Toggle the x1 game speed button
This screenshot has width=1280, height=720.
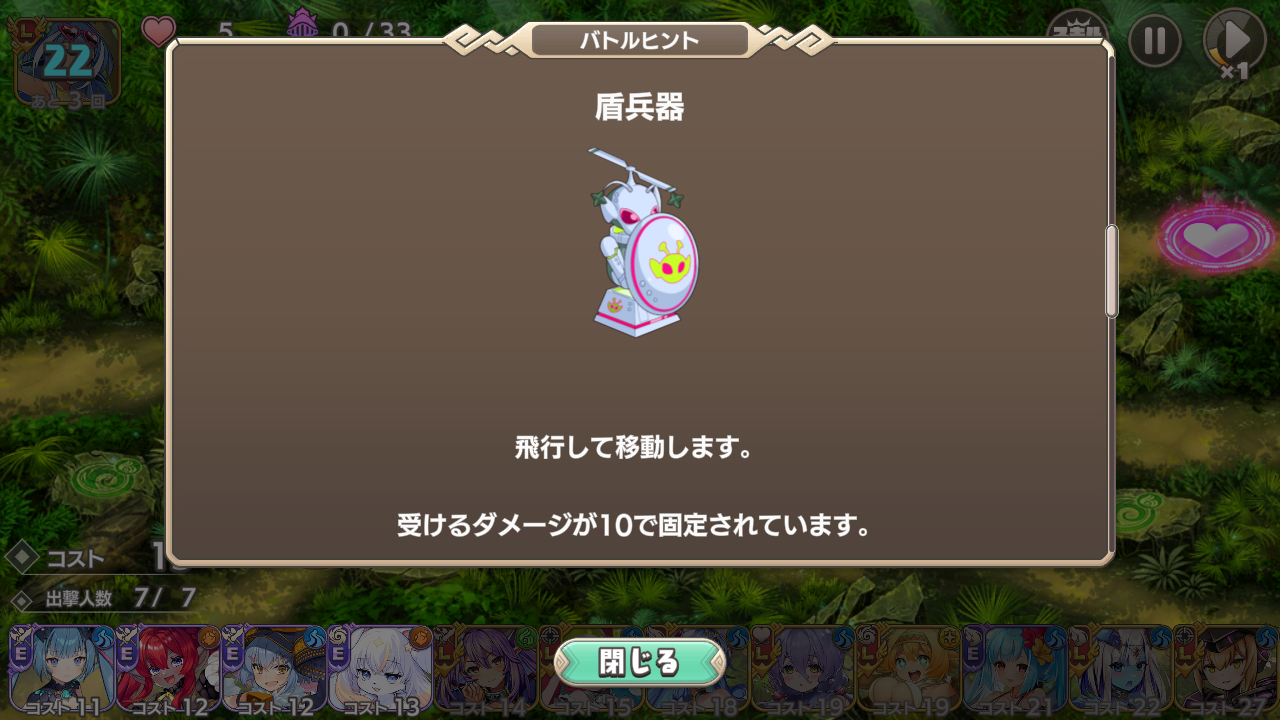click(x=1235, y=42)
